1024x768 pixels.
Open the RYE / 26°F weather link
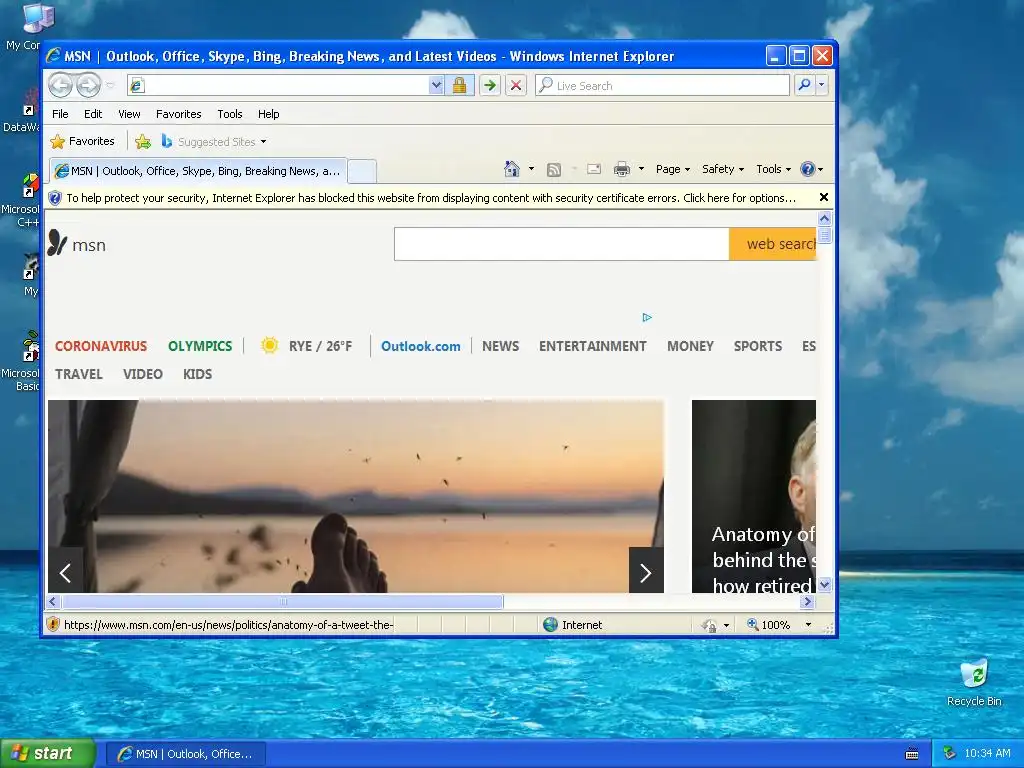320,346
